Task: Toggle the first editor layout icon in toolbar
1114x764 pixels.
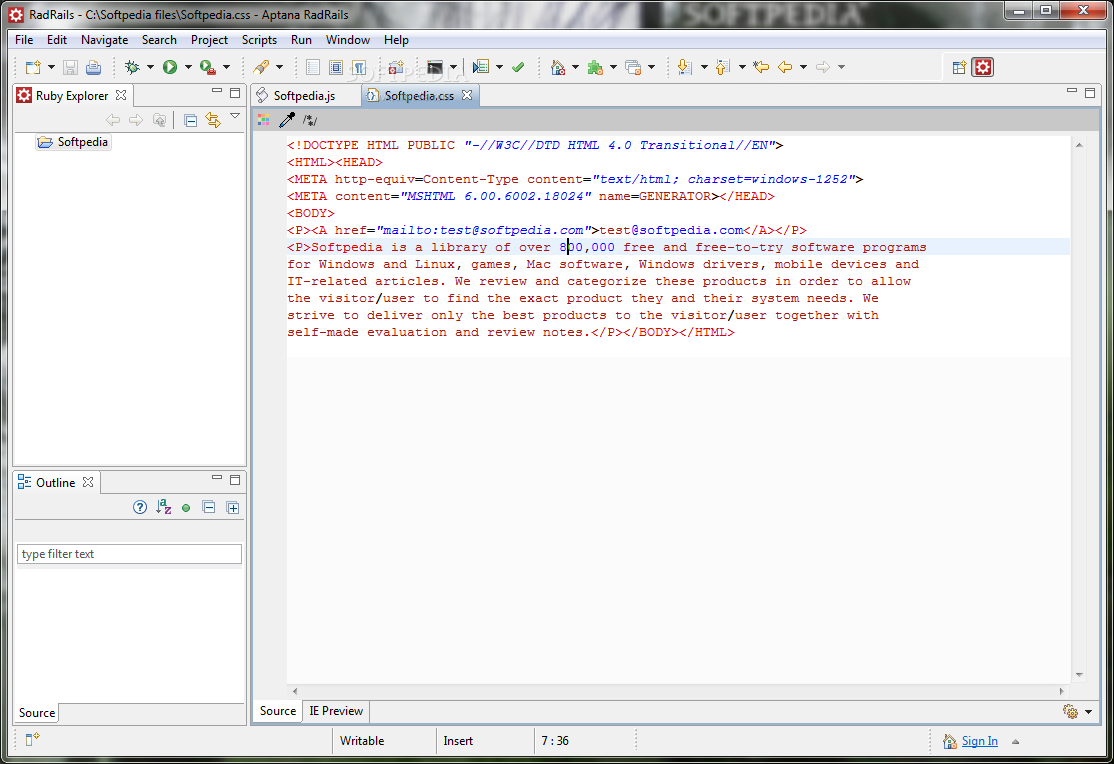Action: [313, 68]
